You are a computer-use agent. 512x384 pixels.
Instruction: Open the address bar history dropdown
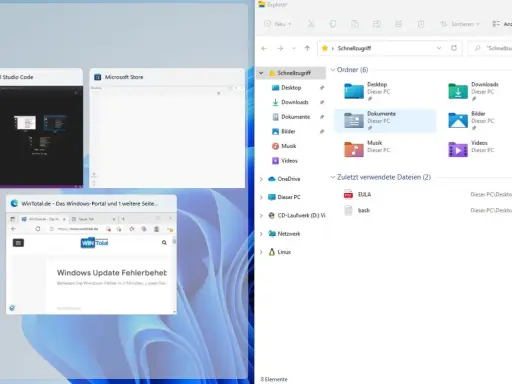(439, 48)
